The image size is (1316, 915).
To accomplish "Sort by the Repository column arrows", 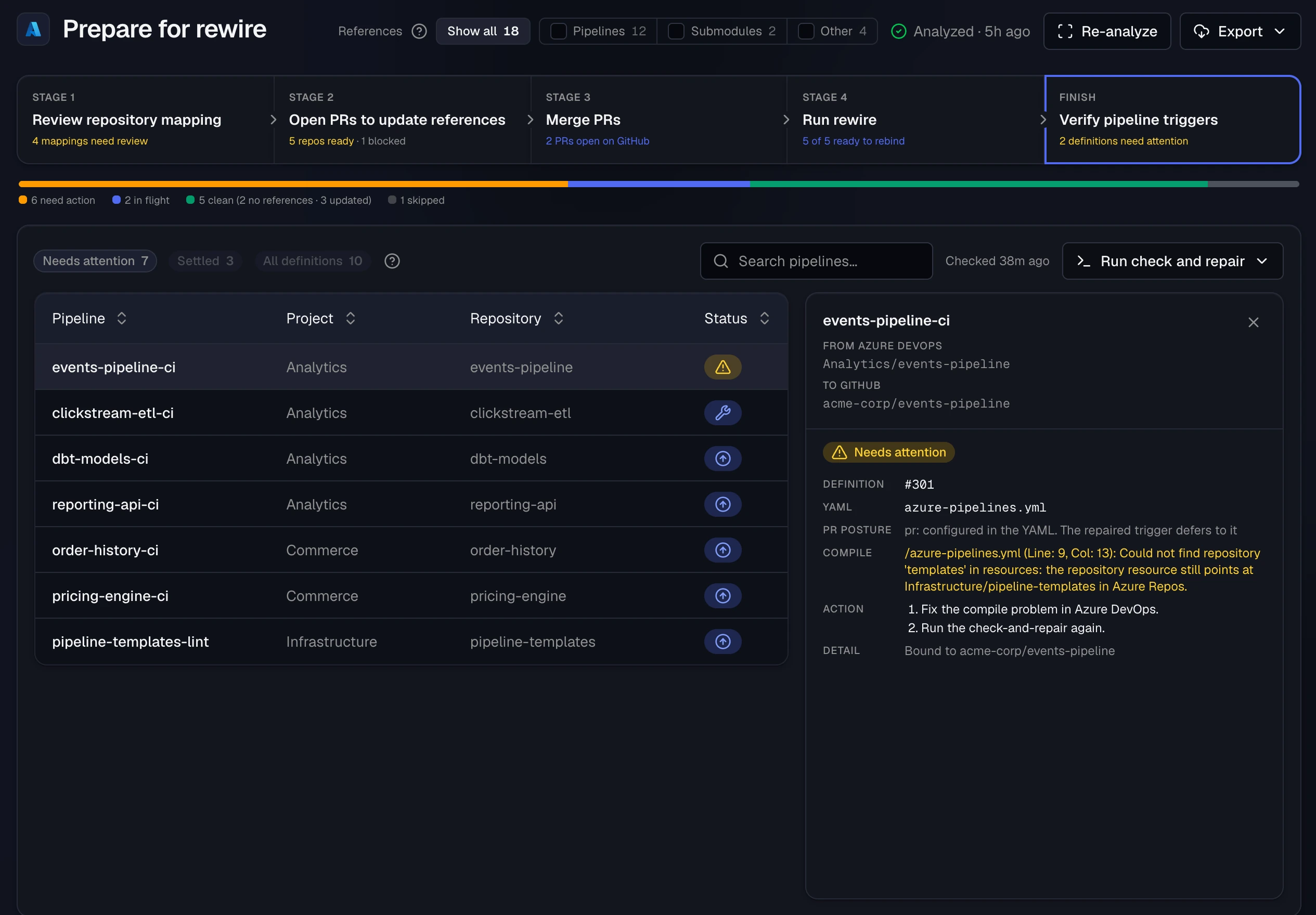I will 558,318.
